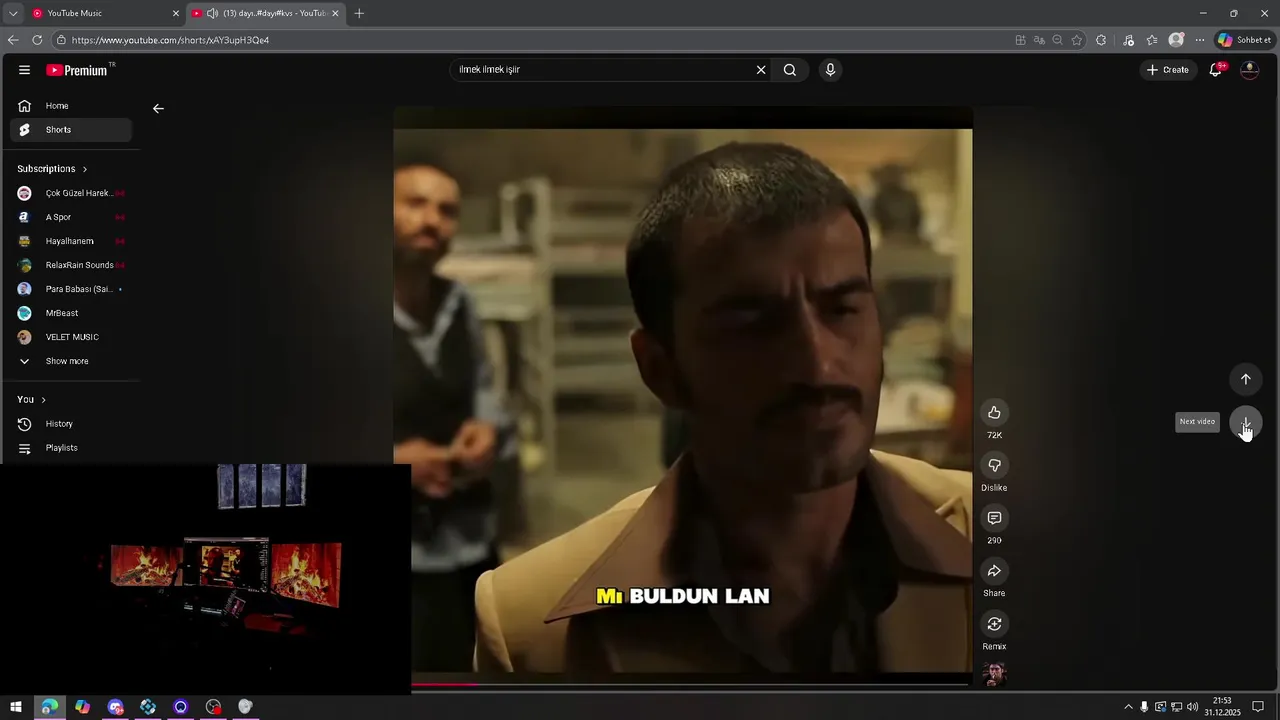Open the MrBeast subscription
The image size is (1280, 720).
tap(70, 313)
